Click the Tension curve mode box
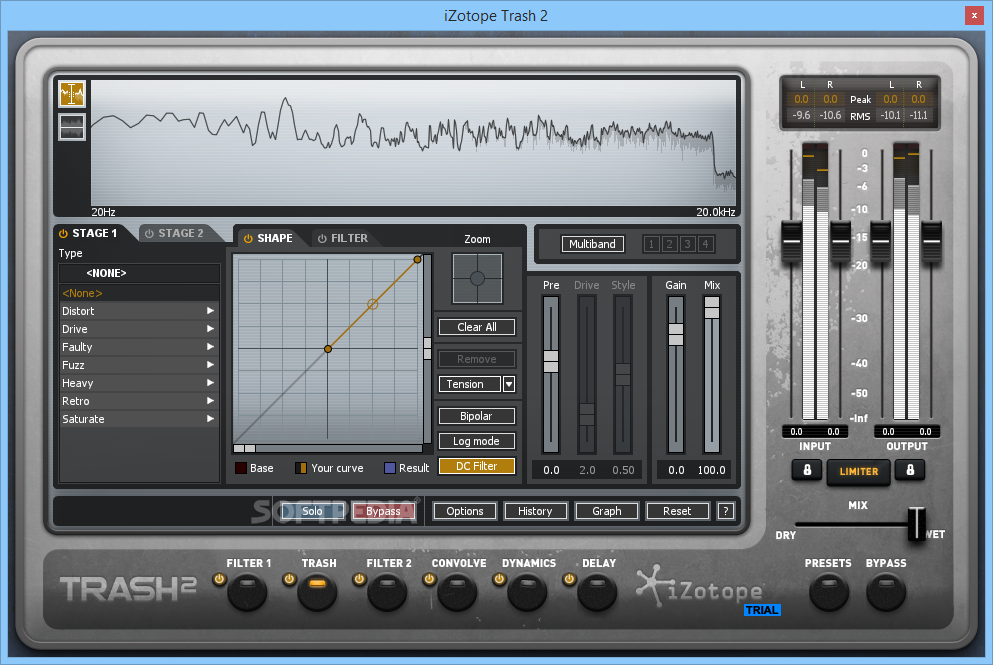Viewport: 993px width, 665px height. [469, 384]
